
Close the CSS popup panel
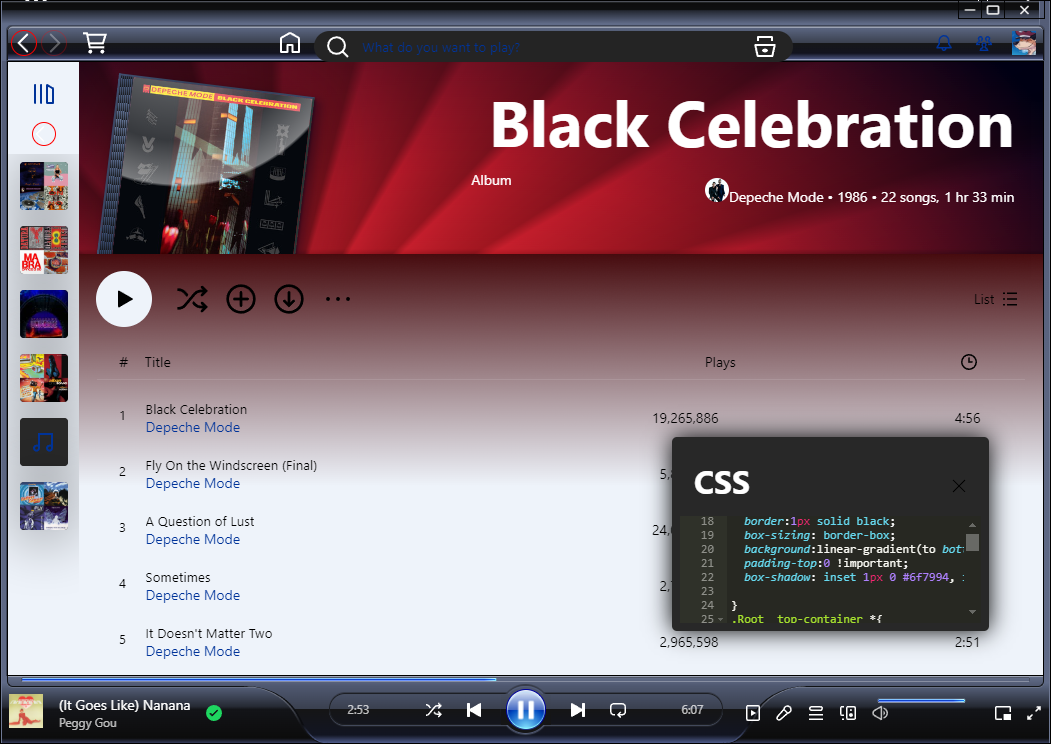tap(959, 486)
